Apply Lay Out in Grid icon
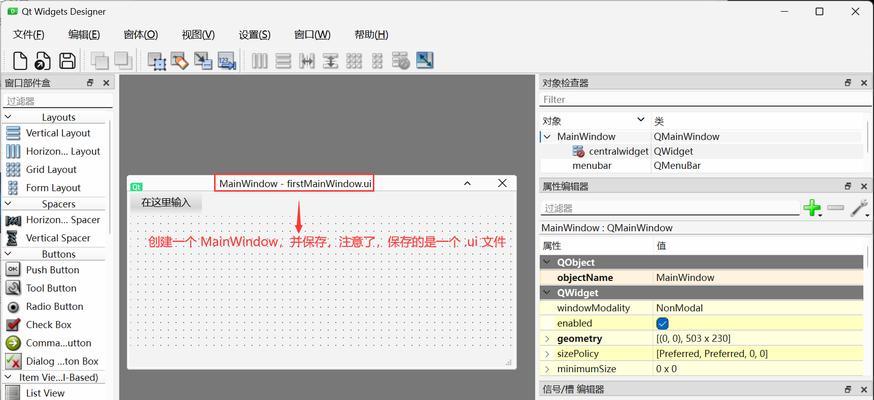This screenshot has width=874, height=400. pyautogui.click(x=354, y=60)
